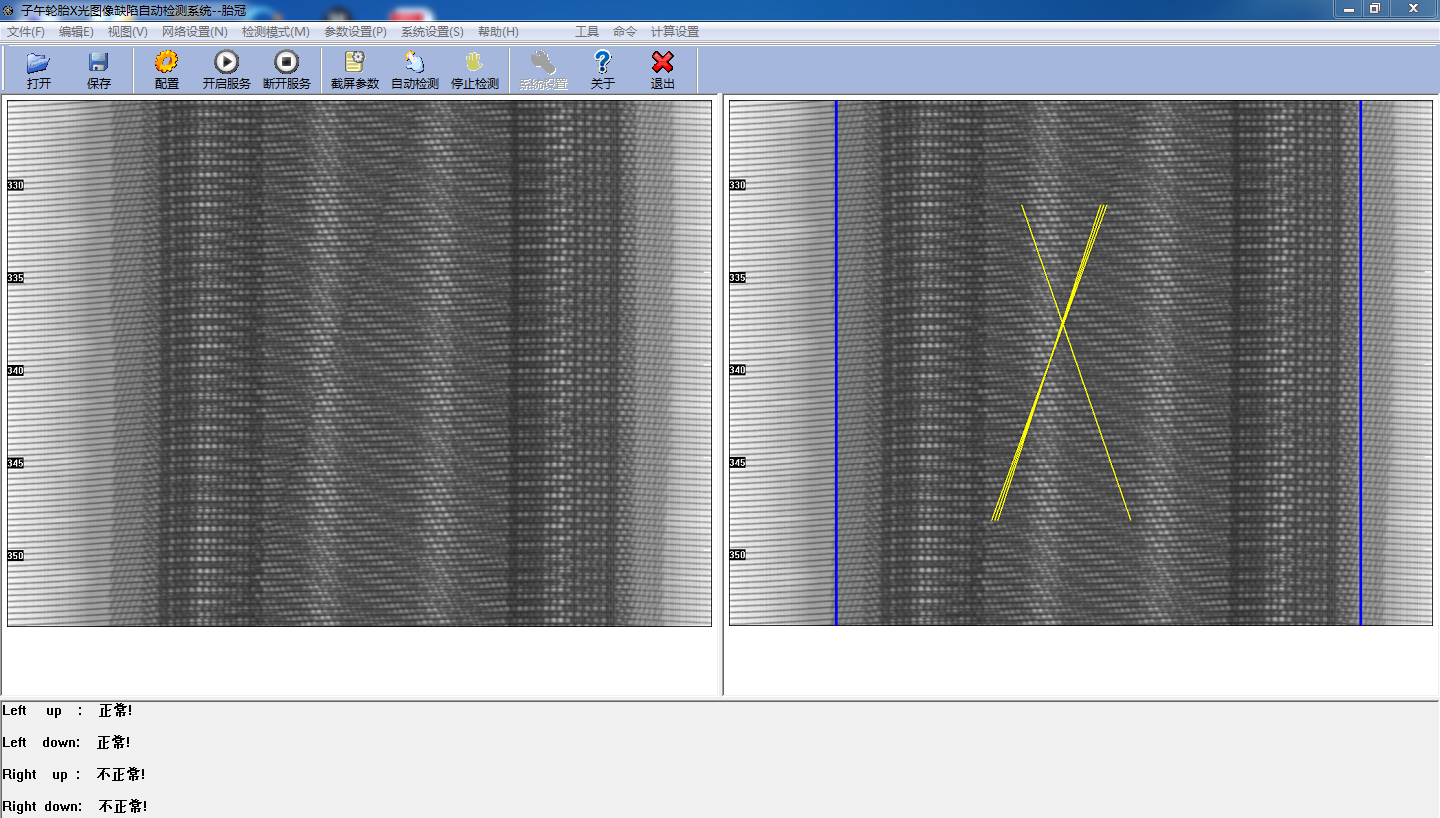Screen dimensions: 1440x818
Task: Start service with 开启服务 icon
Action: pyautogui.click(x=227, y=64)
